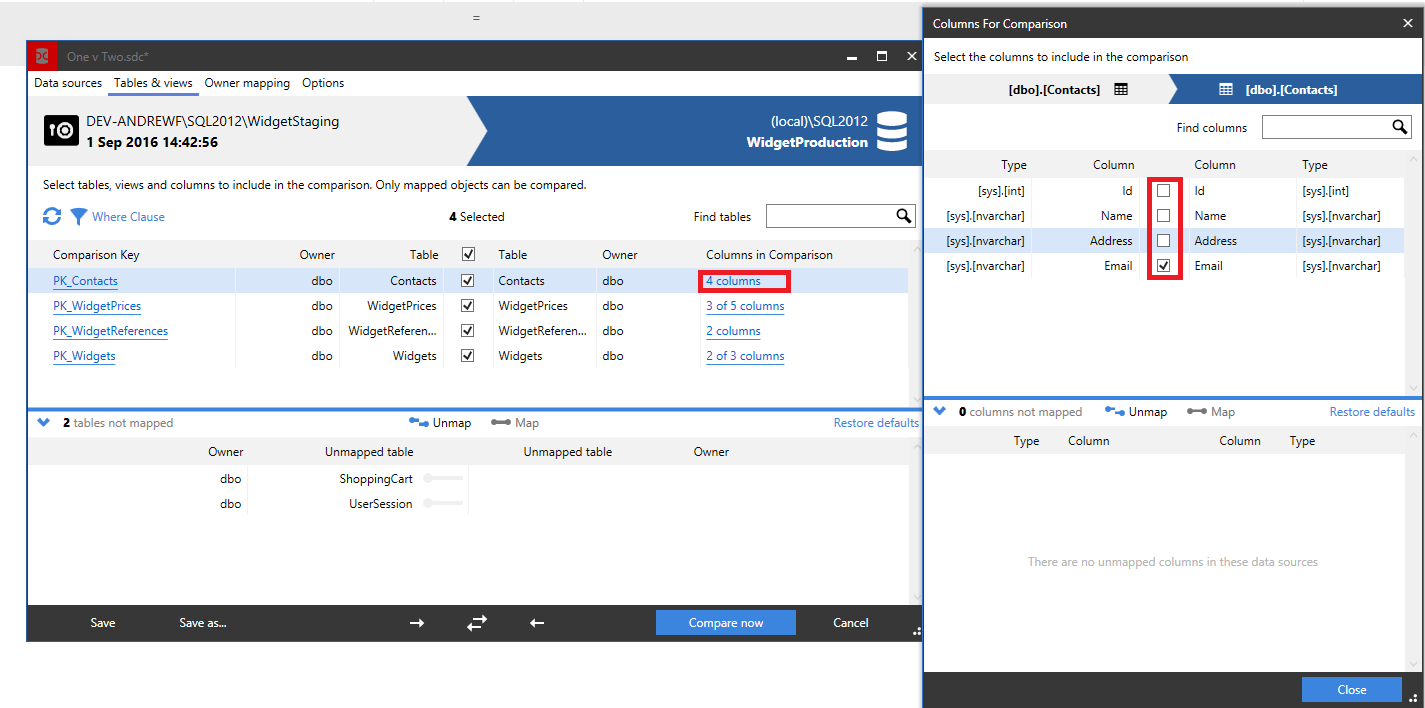Click the Find tables search field

coord(829,216)
